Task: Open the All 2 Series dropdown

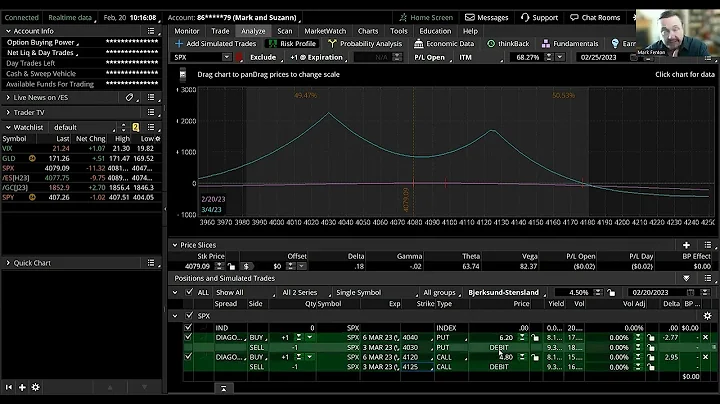Action: coord(305,292)
